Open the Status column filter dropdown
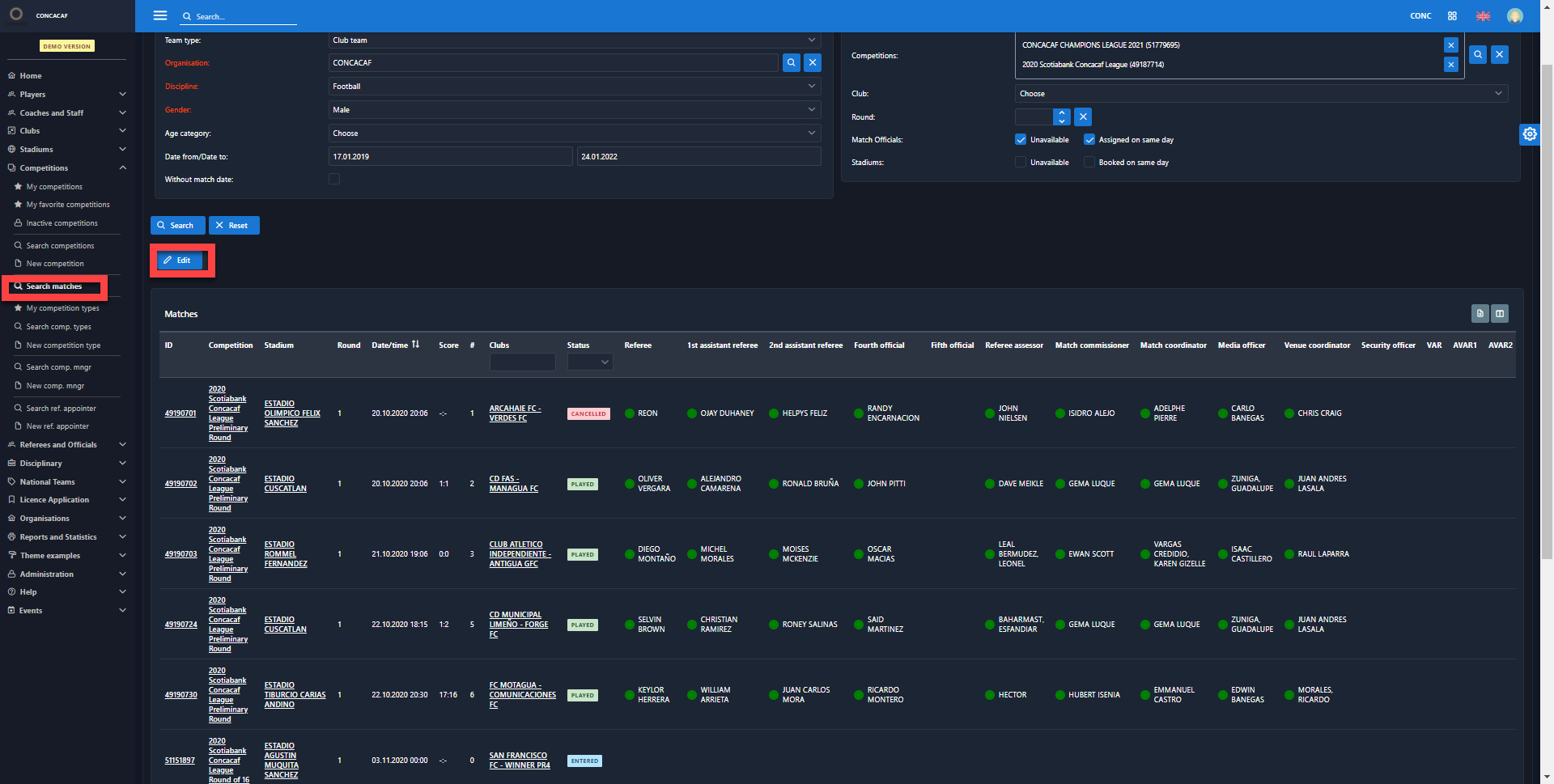The width and height of the screenshot is (1554, 784). 590,362
